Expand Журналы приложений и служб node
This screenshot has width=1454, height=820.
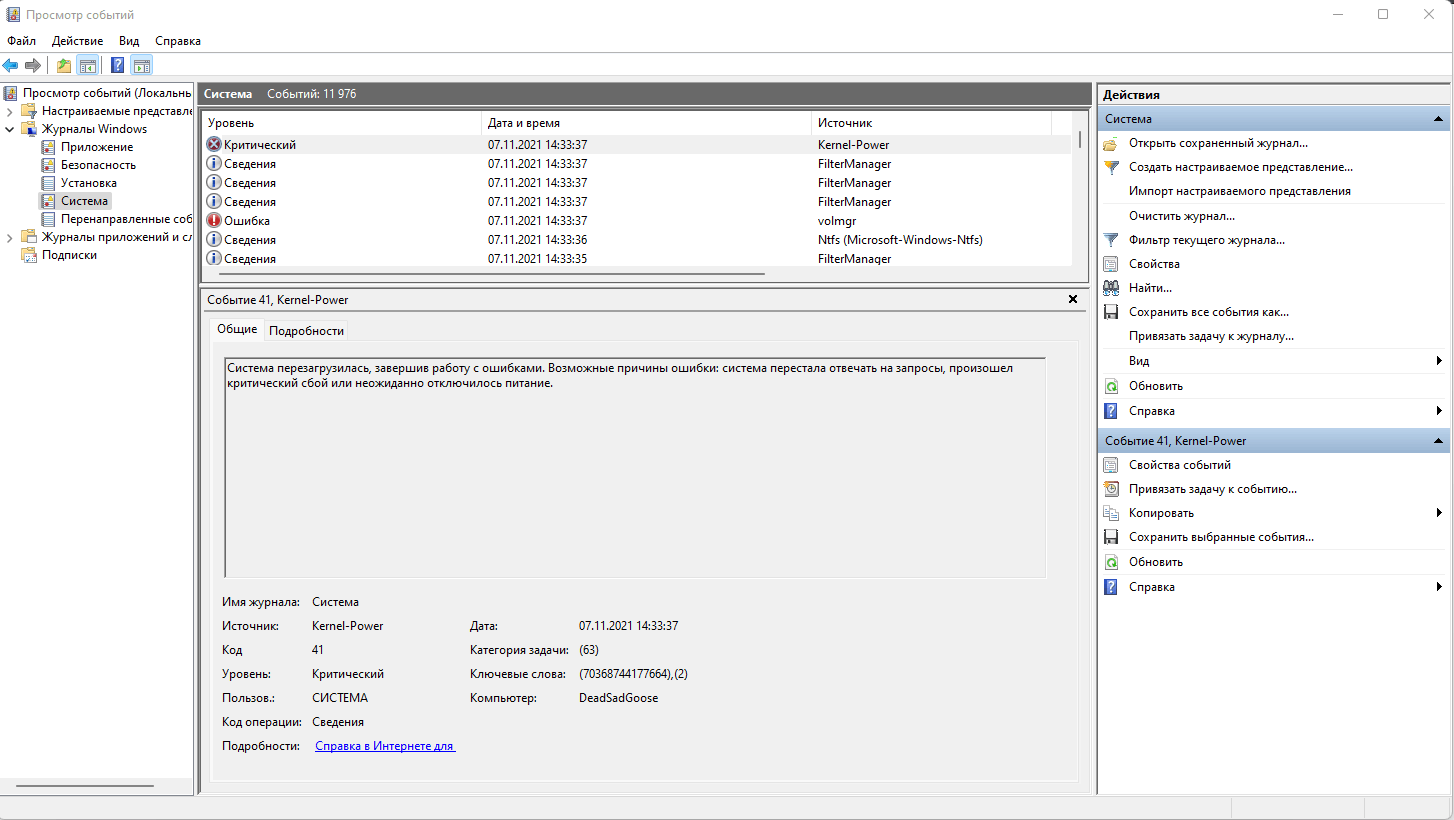point(9,237)
